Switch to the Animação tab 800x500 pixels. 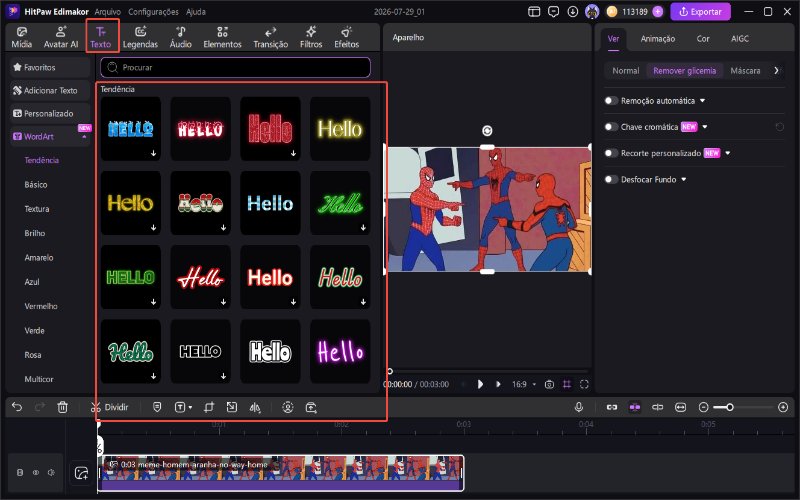pos(658,38)
